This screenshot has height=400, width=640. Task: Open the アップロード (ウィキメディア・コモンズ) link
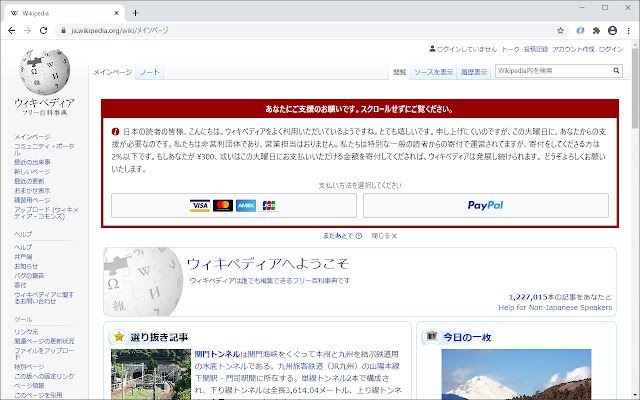pyautogui.click(x=46, y=213)
